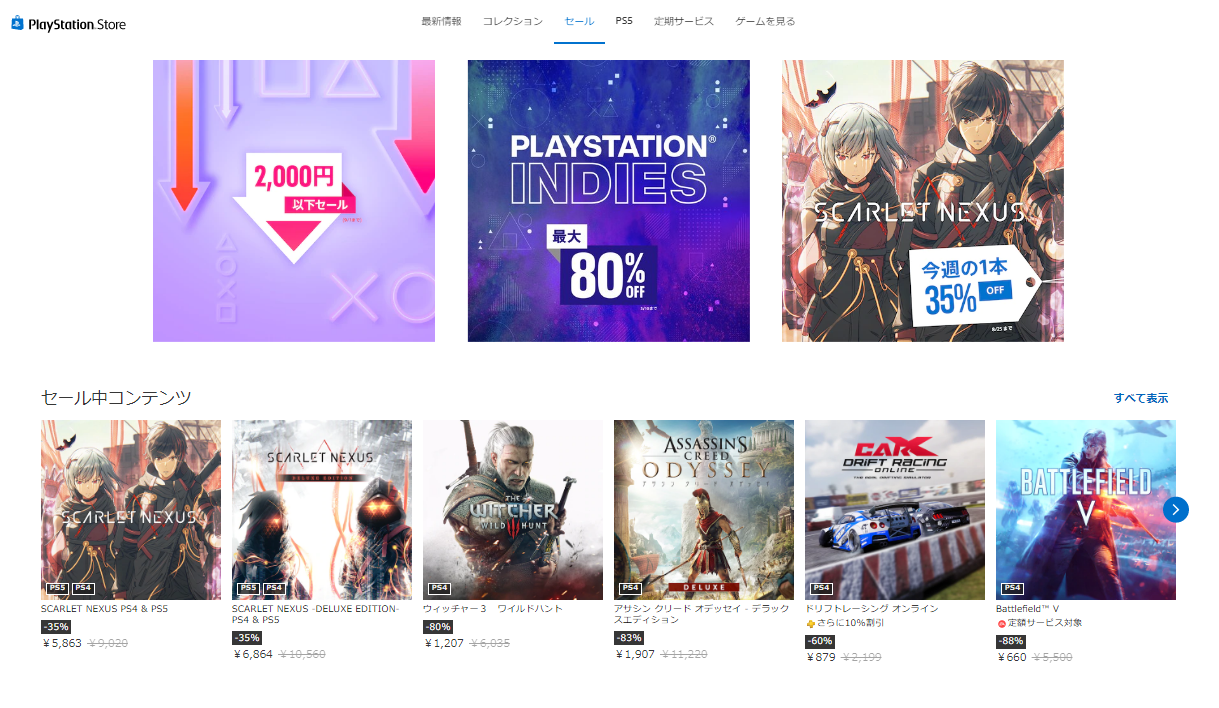Open the SCARLET NEXUS PS4 & PS5 title link
The width and height of the screenshot is (1219, 708).
coord(105,608)
